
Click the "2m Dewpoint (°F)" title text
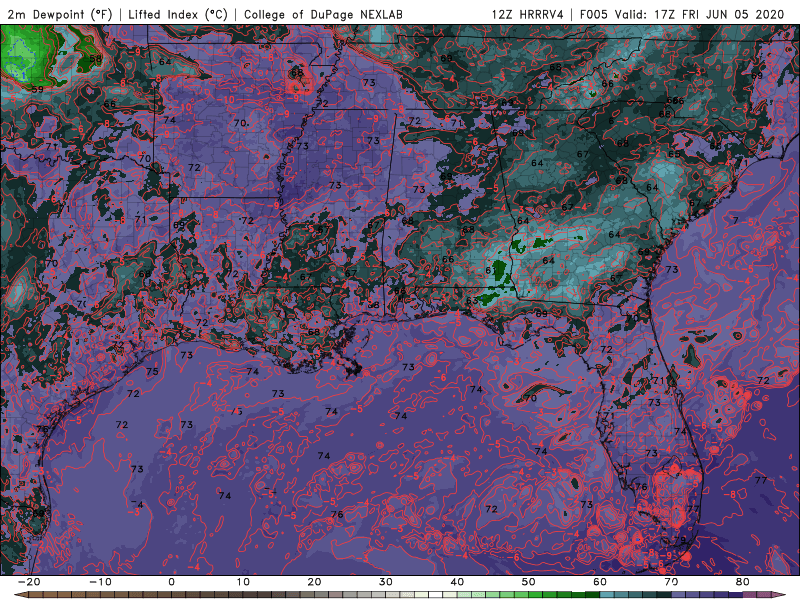(x=59, y=15)
